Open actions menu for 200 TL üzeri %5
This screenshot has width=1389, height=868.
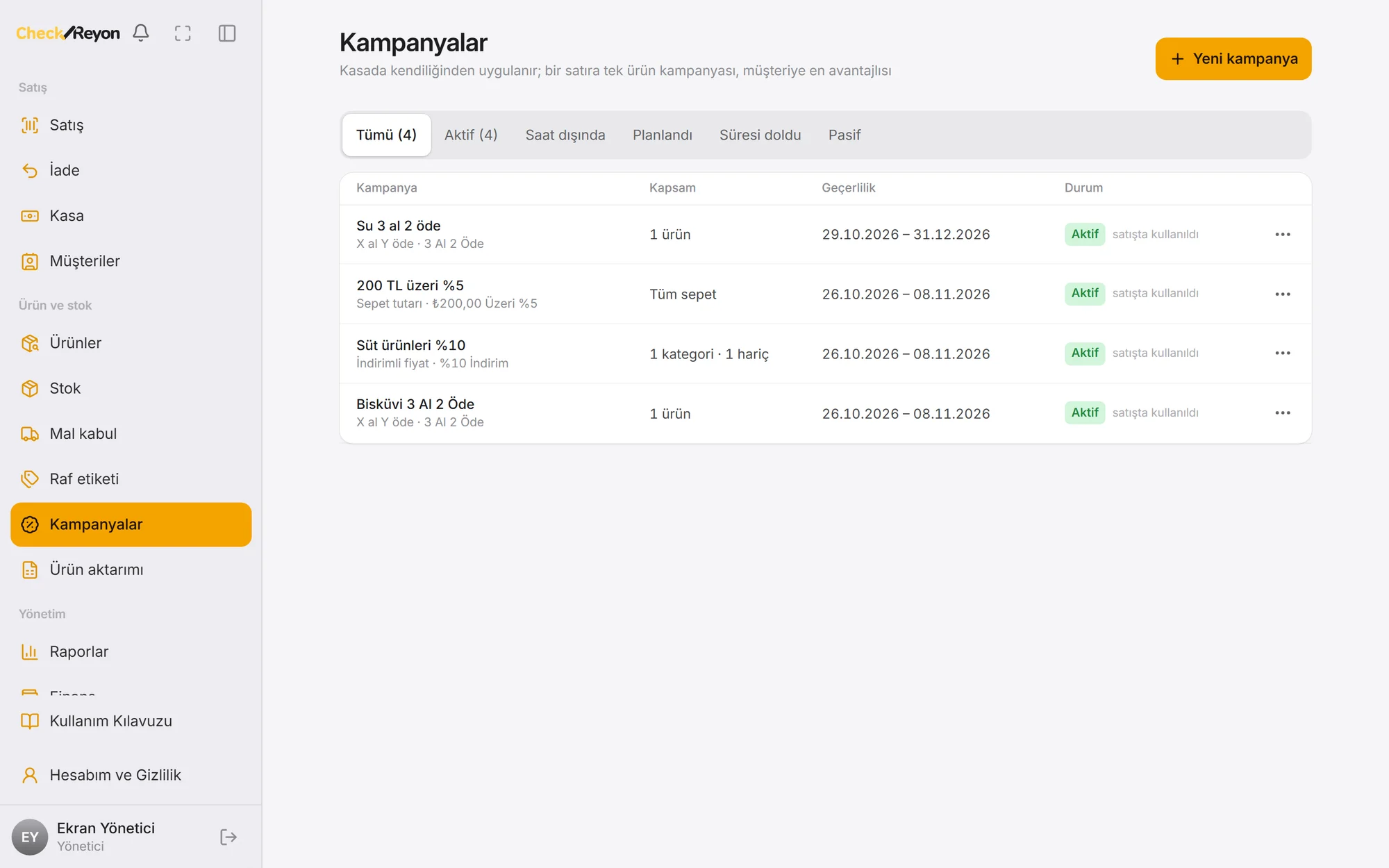tap(1283, 294)
